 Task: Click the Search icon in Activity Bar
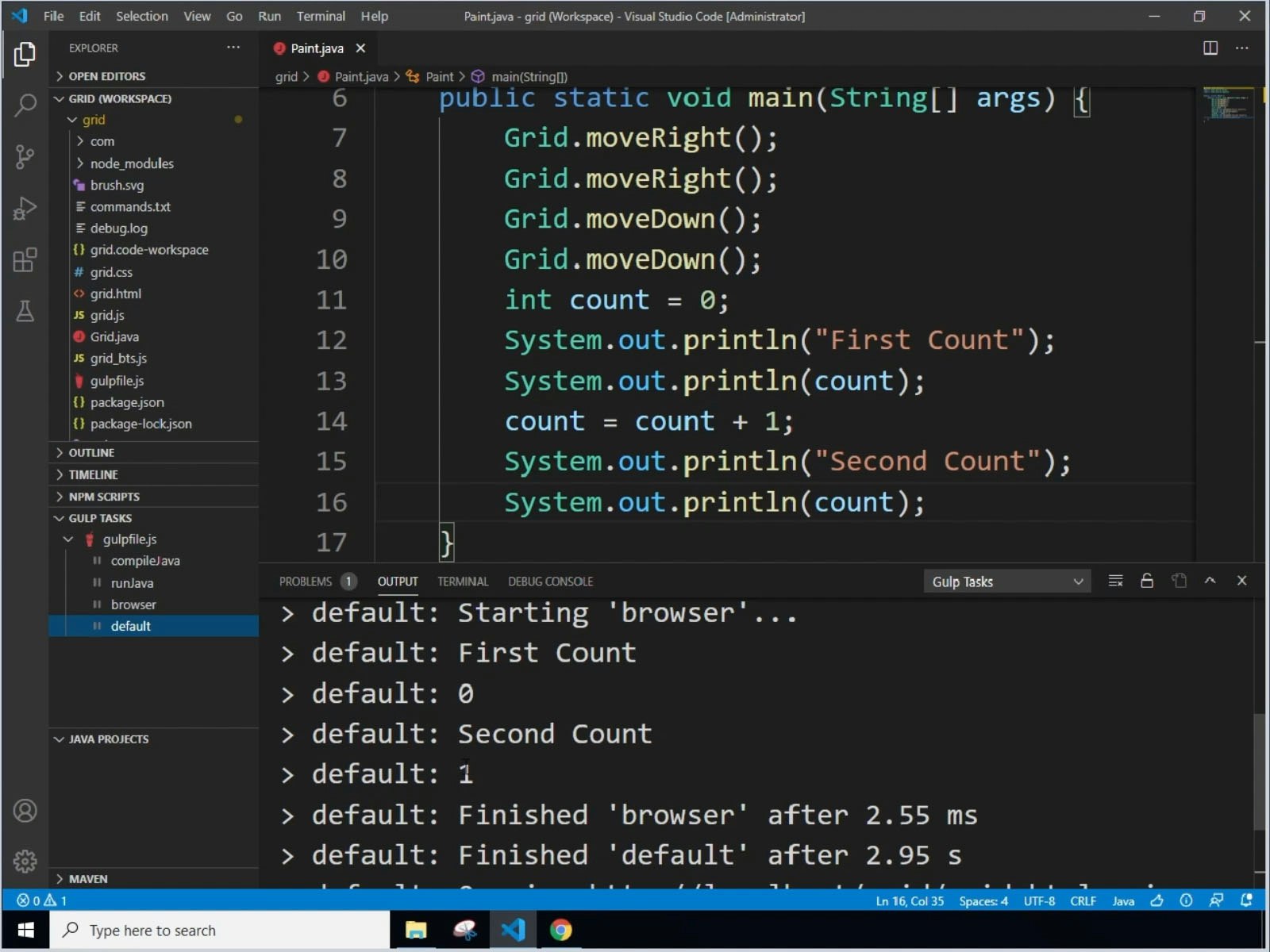coord(25,104)
